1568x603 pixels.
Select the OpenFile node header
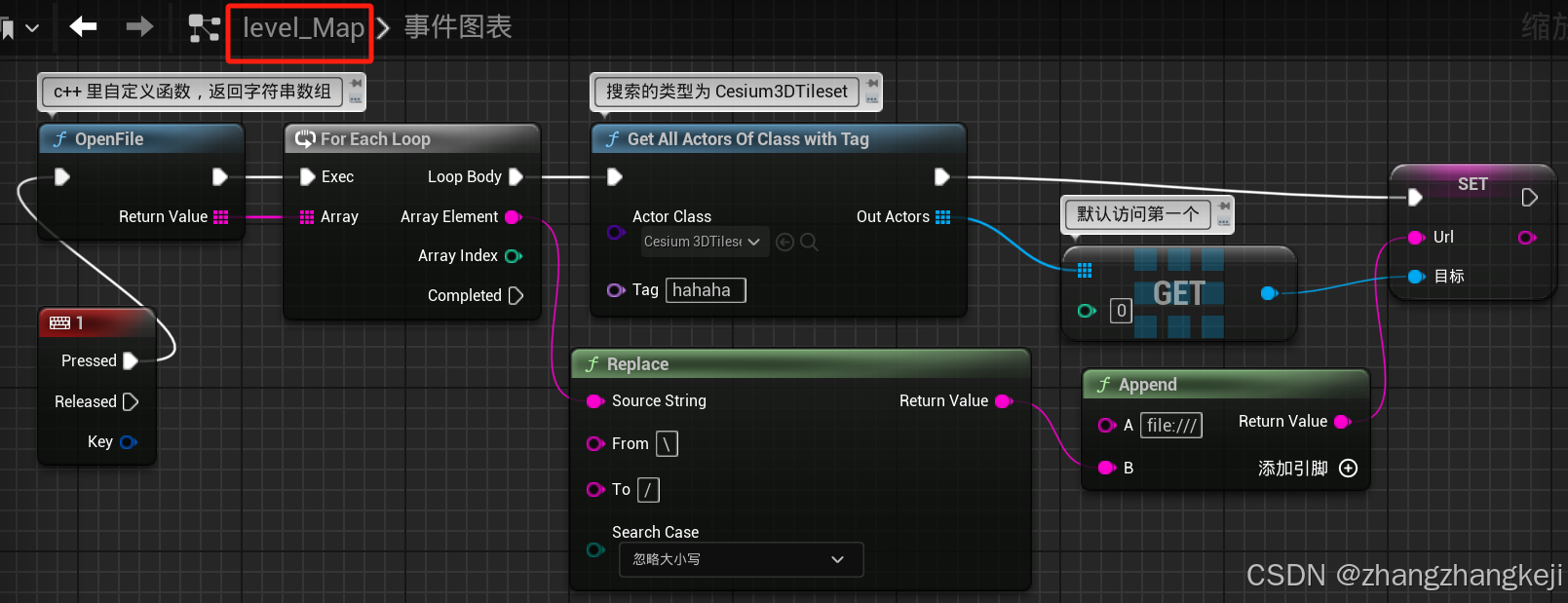click(141, 139)
